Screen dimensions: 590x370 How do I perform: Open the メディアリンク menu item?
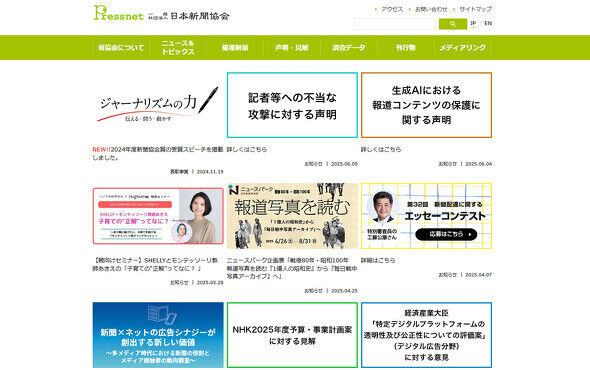click(463, 48)
